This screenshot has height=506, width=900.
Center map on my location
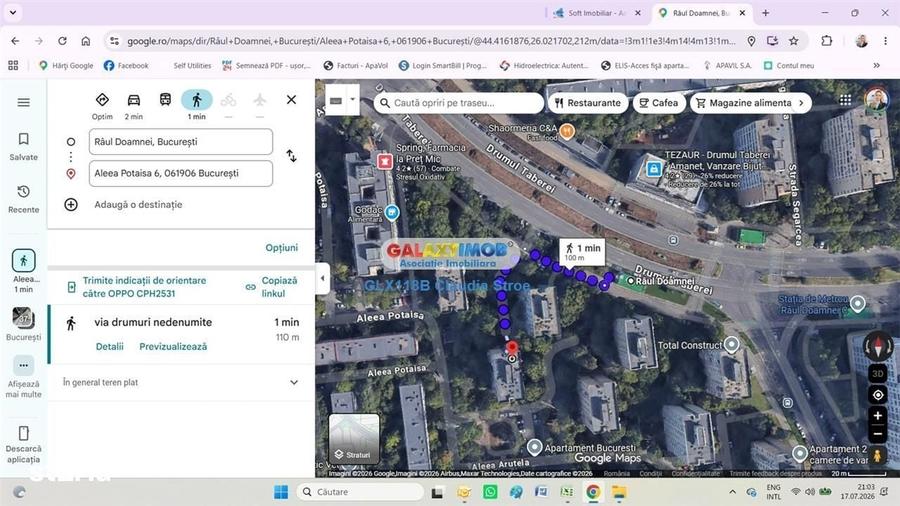[878, 395]
